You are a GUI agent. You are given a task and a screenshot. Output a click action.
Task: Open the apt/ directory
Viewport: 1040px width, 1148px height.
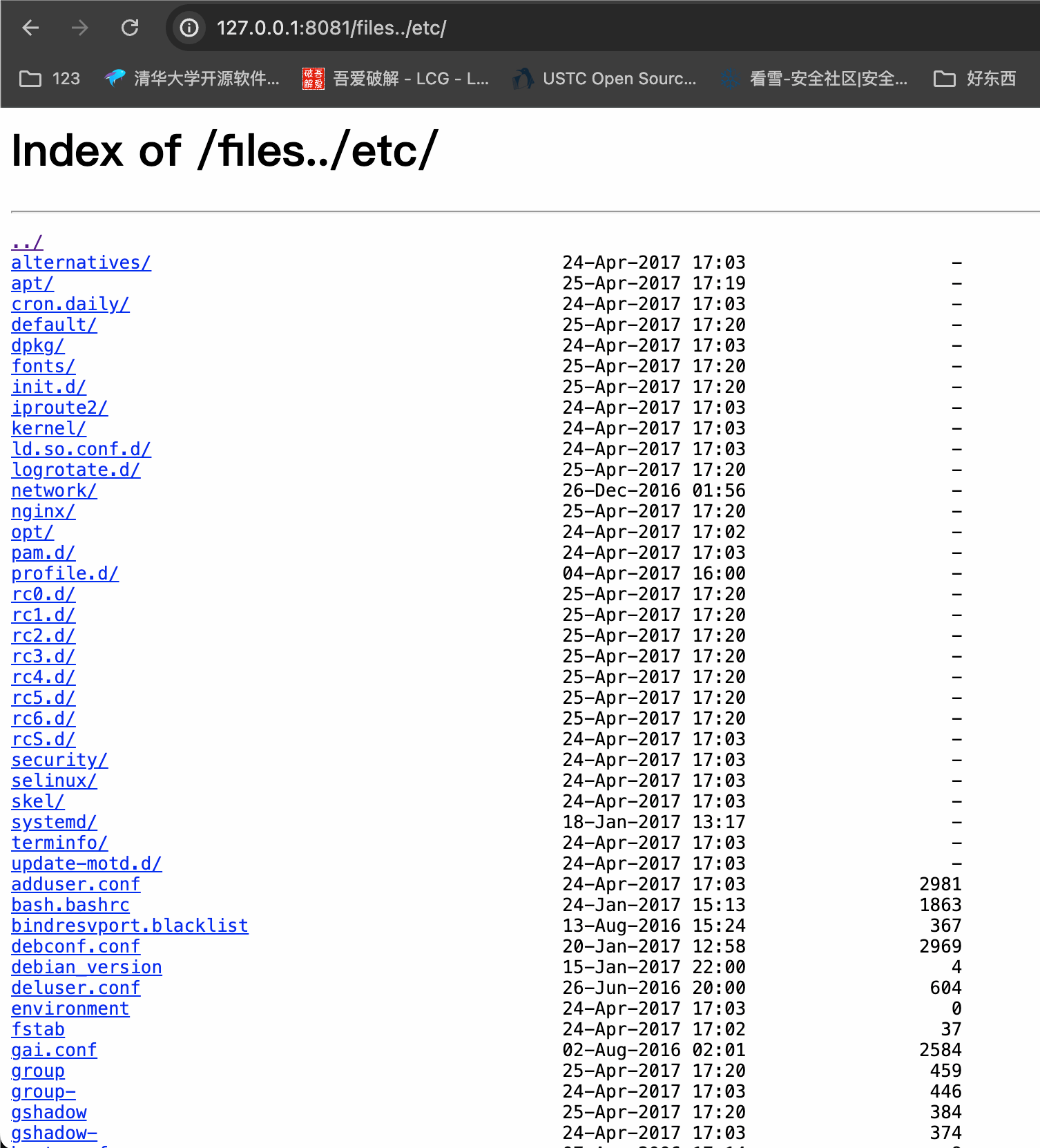32,283
